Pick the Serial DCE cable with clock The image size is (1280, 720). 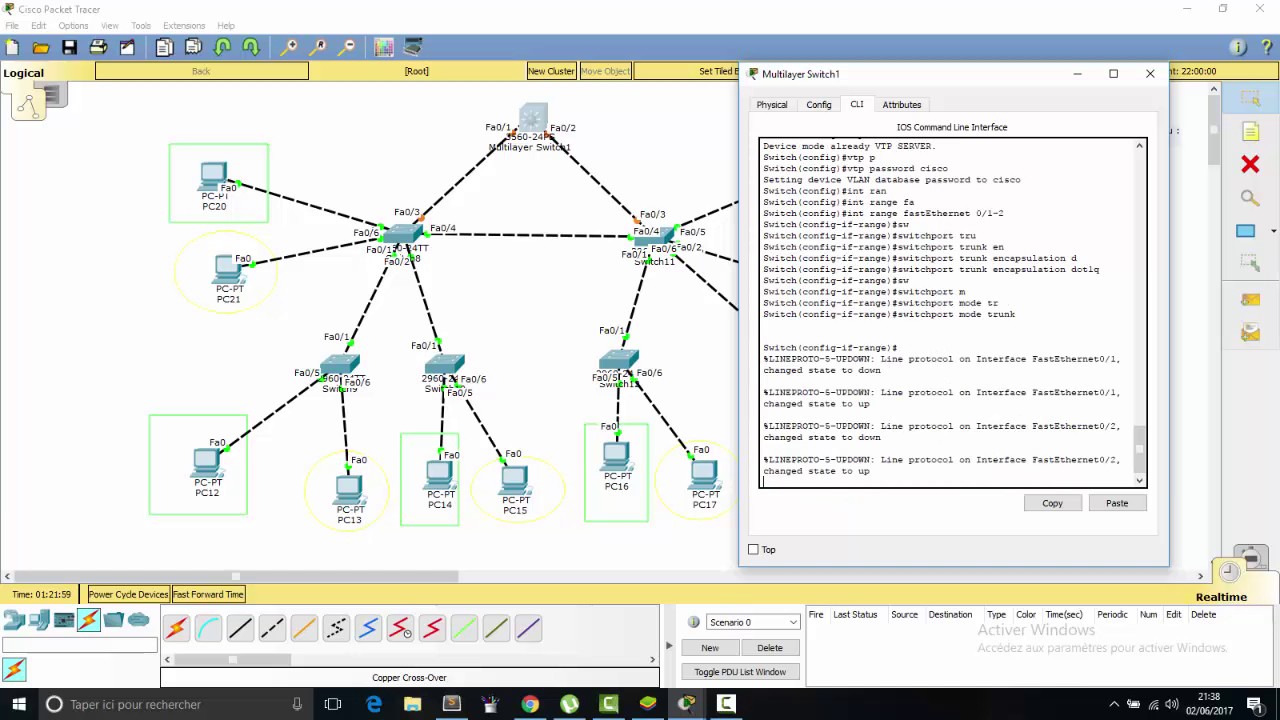[x=400, y=628]
